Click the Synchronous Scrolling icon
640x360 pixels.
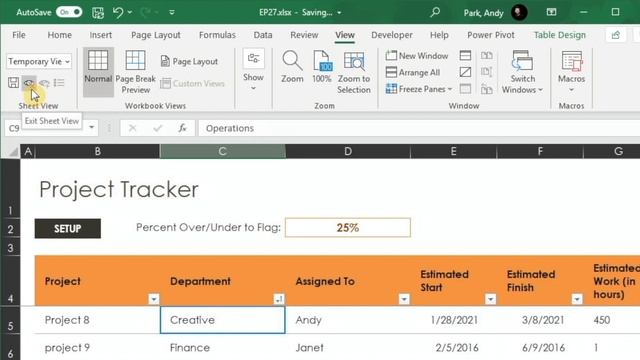pyautogui.click(x=487, y=72)
